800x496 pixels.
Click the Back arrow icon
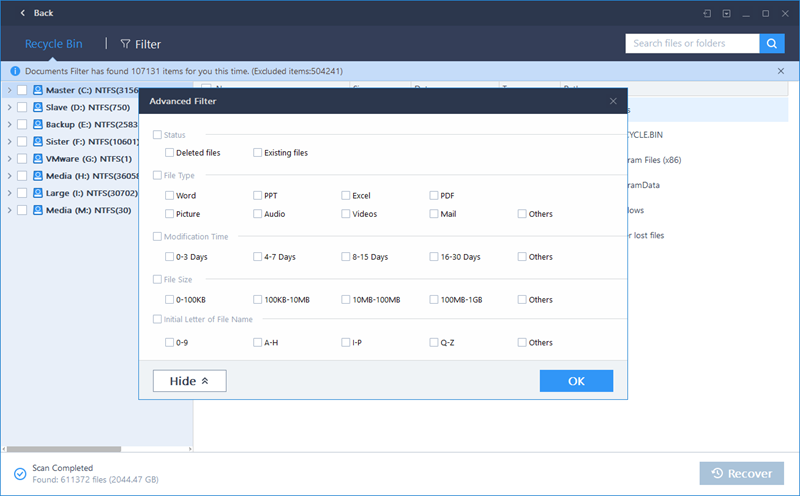21,13
